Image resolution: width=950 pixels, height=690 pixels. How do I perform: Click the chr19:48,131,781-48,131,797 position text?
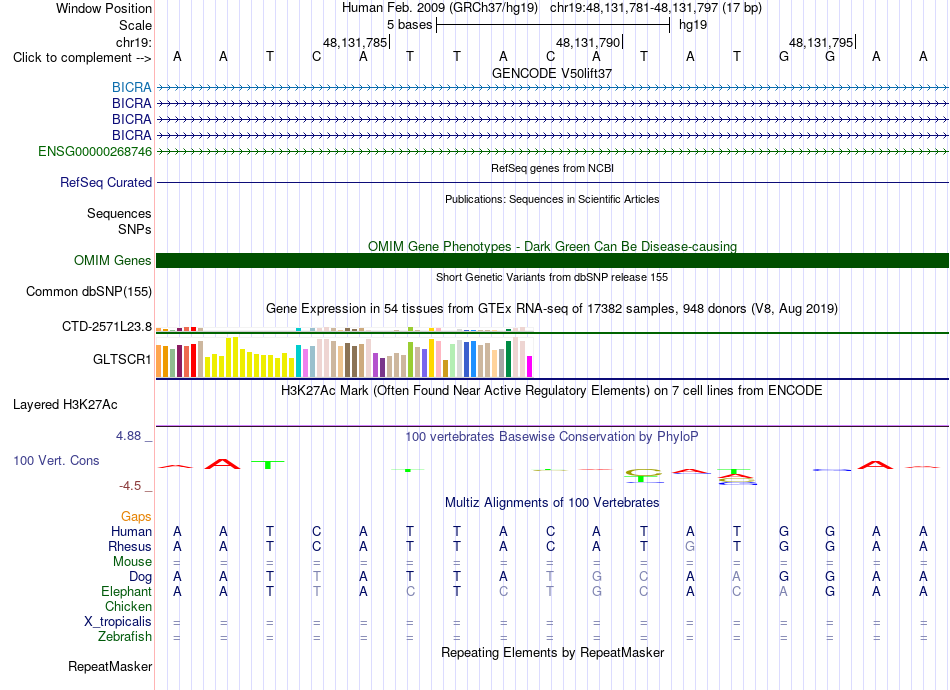click(656, 8)
